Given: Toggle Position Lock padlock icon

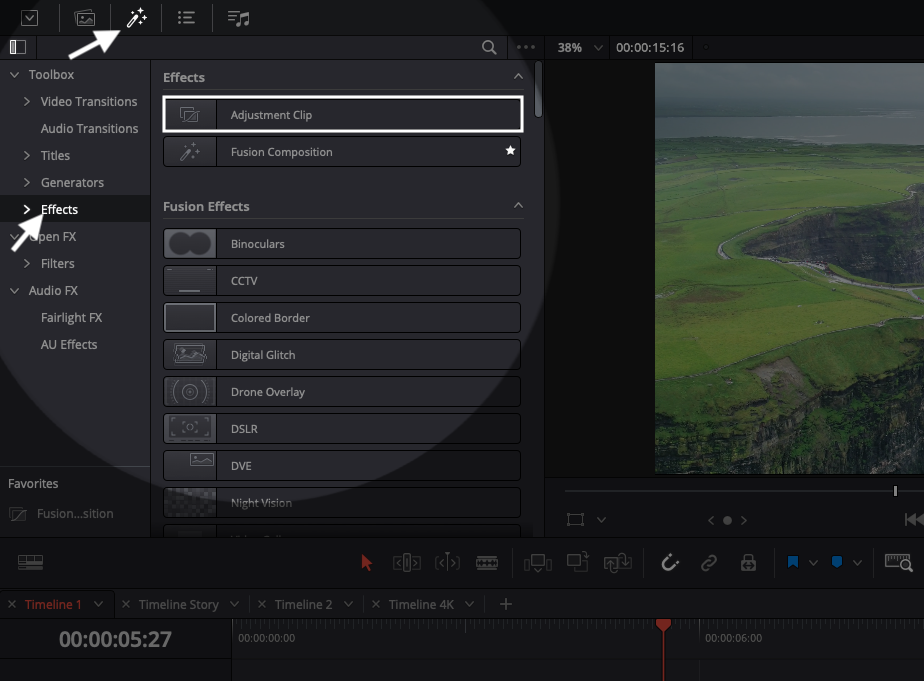Looking at the screenshot, I should 748,563.
